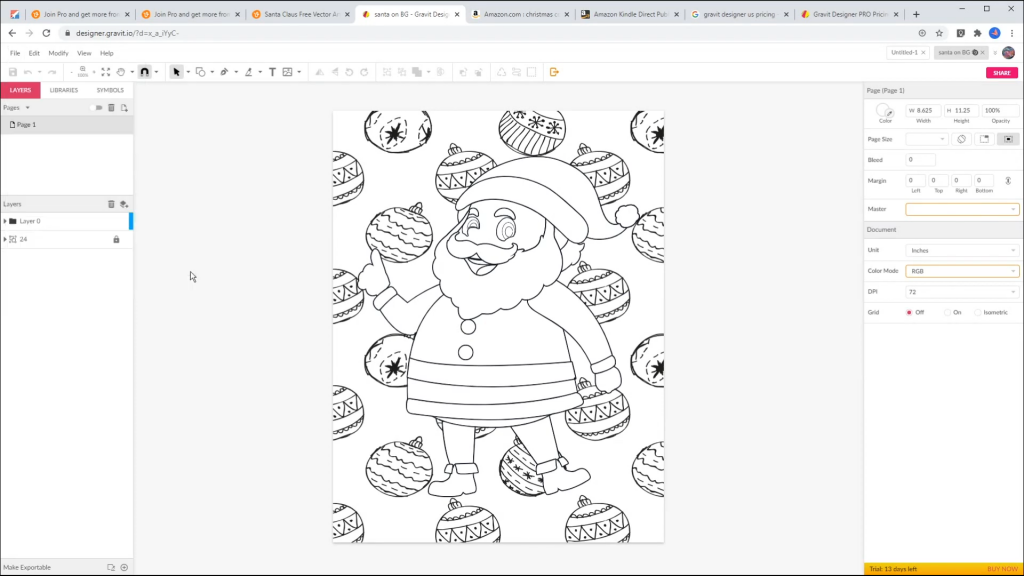Open the Unit dropdown showing Inches
1024x576 pixels.
(x=962, y=250)
